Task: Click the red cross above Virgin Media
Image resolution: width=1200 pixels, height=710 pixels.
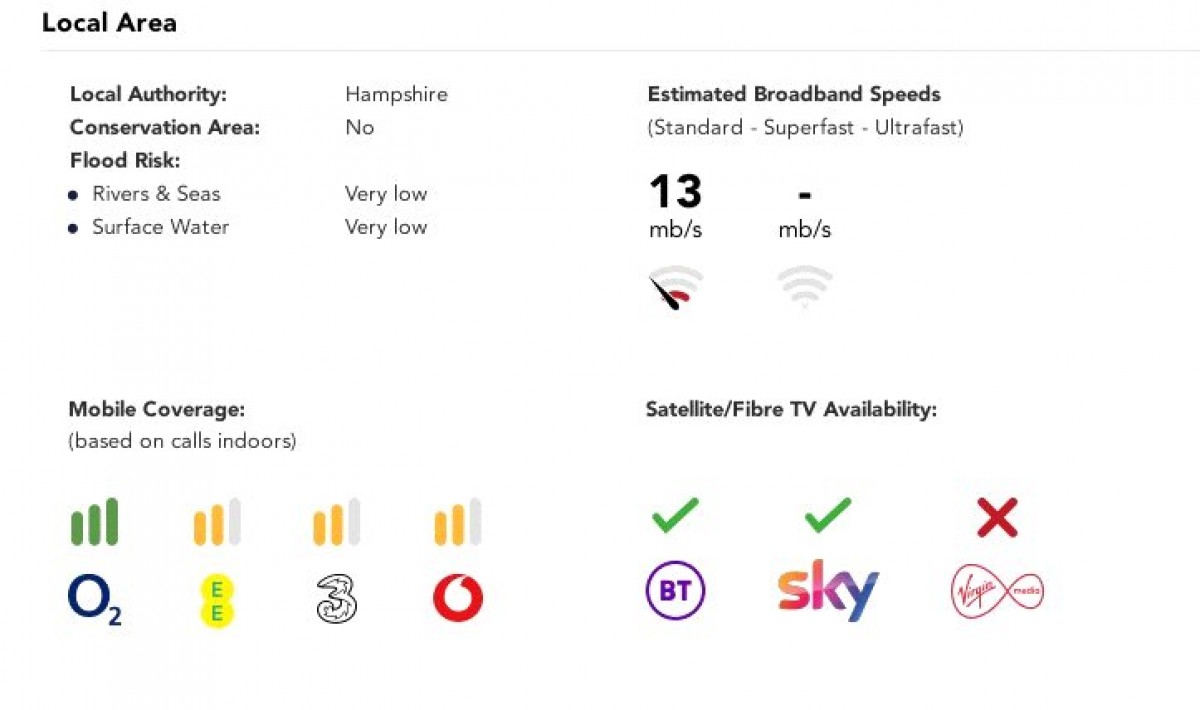Action: pyautogui.click(x=997, y=517)
